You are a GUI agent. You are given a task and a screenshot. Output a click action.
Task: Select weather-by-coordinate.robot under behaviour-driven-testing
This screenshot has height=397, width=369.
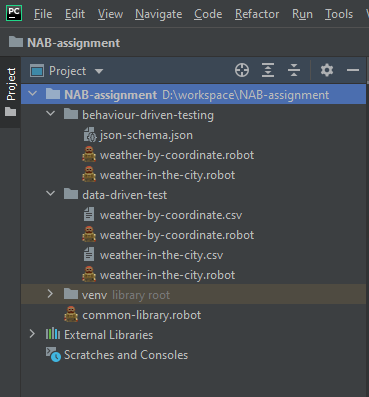(177, 155)
